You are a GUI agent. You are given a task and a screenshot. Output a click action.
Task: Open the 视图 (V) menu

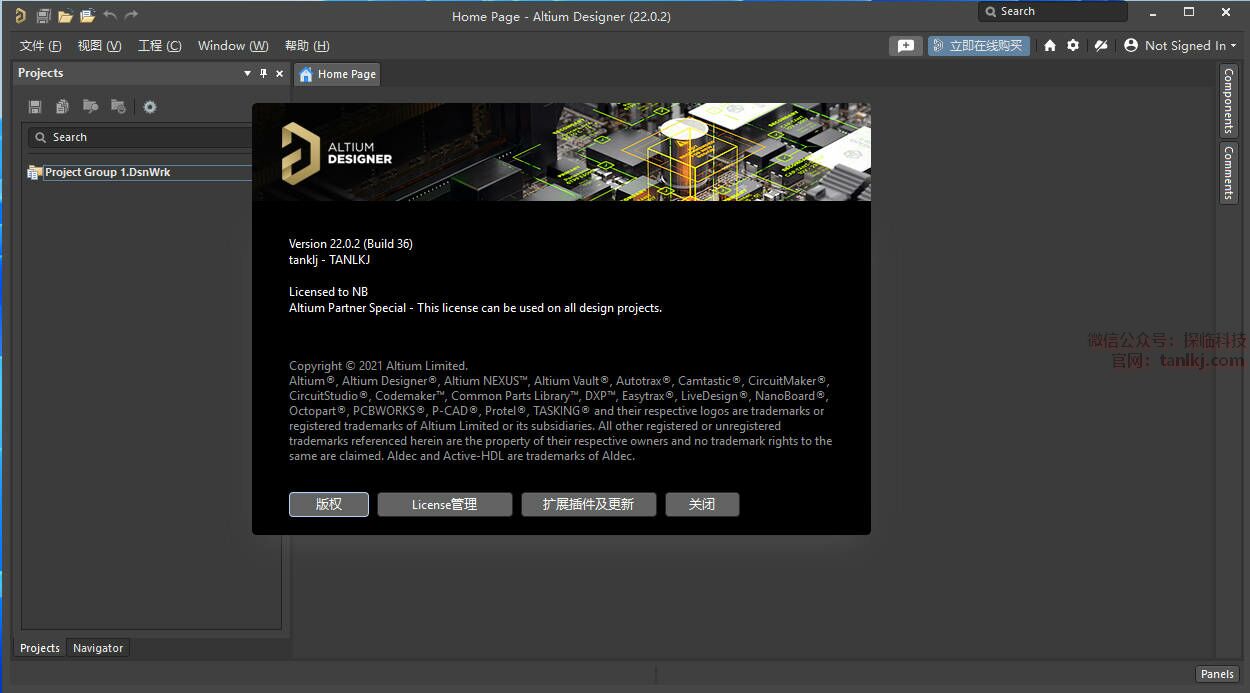click(99, 46)
